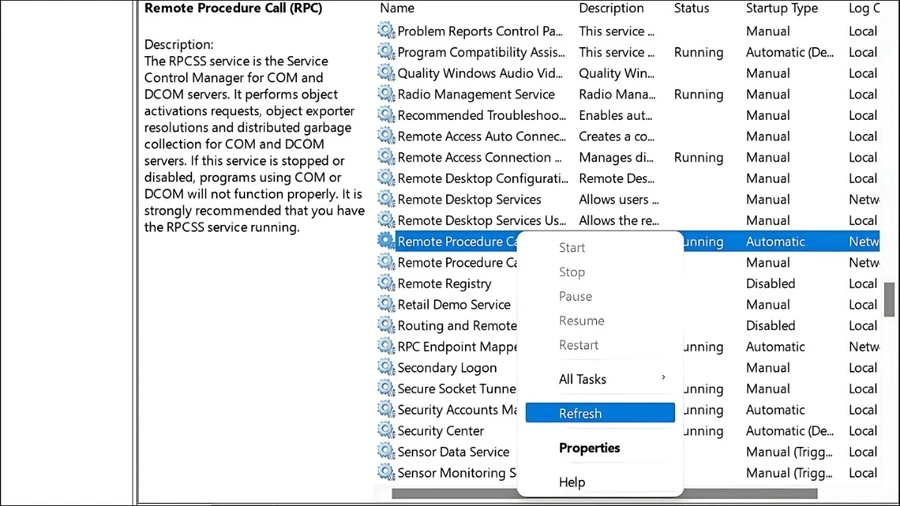Screen dimensions: 900x506
Task: Click gear icon of Recommended Troubleshooting service
Action: coord(386,115)
